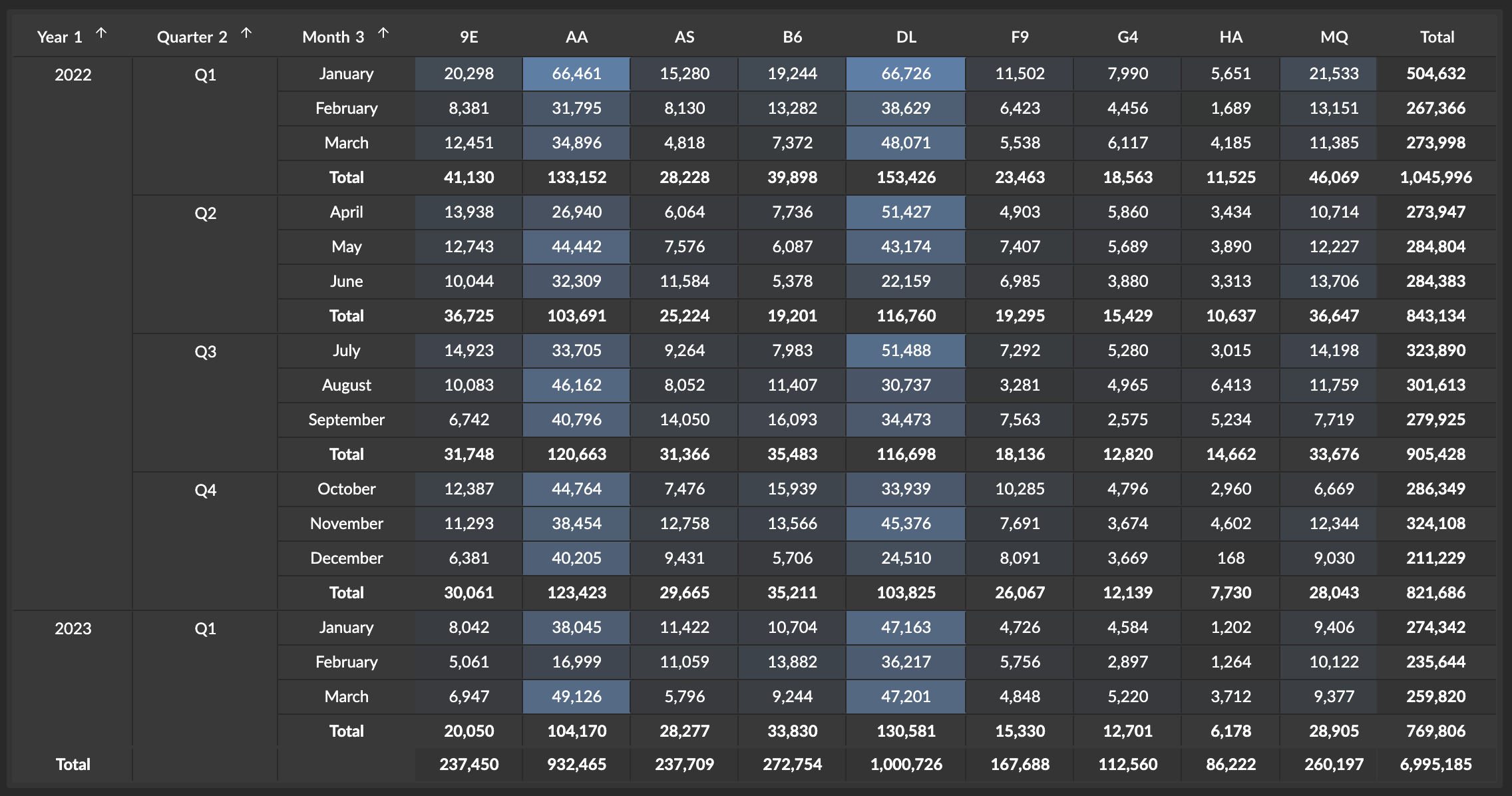
Task: Click the grand Total row label
Action: pyautogui.click(x=73, y=764)
